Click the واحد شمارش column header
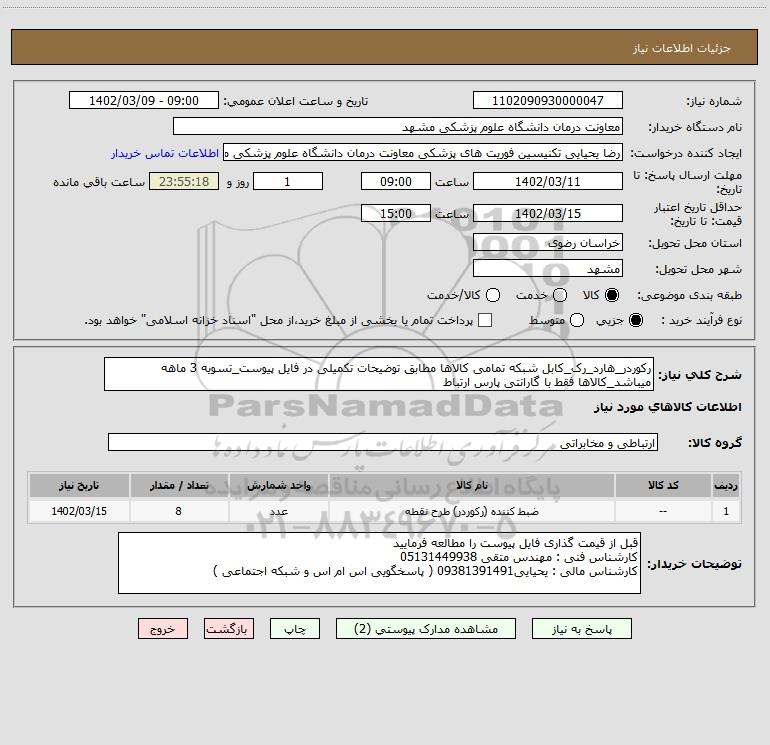 (278, 485)
